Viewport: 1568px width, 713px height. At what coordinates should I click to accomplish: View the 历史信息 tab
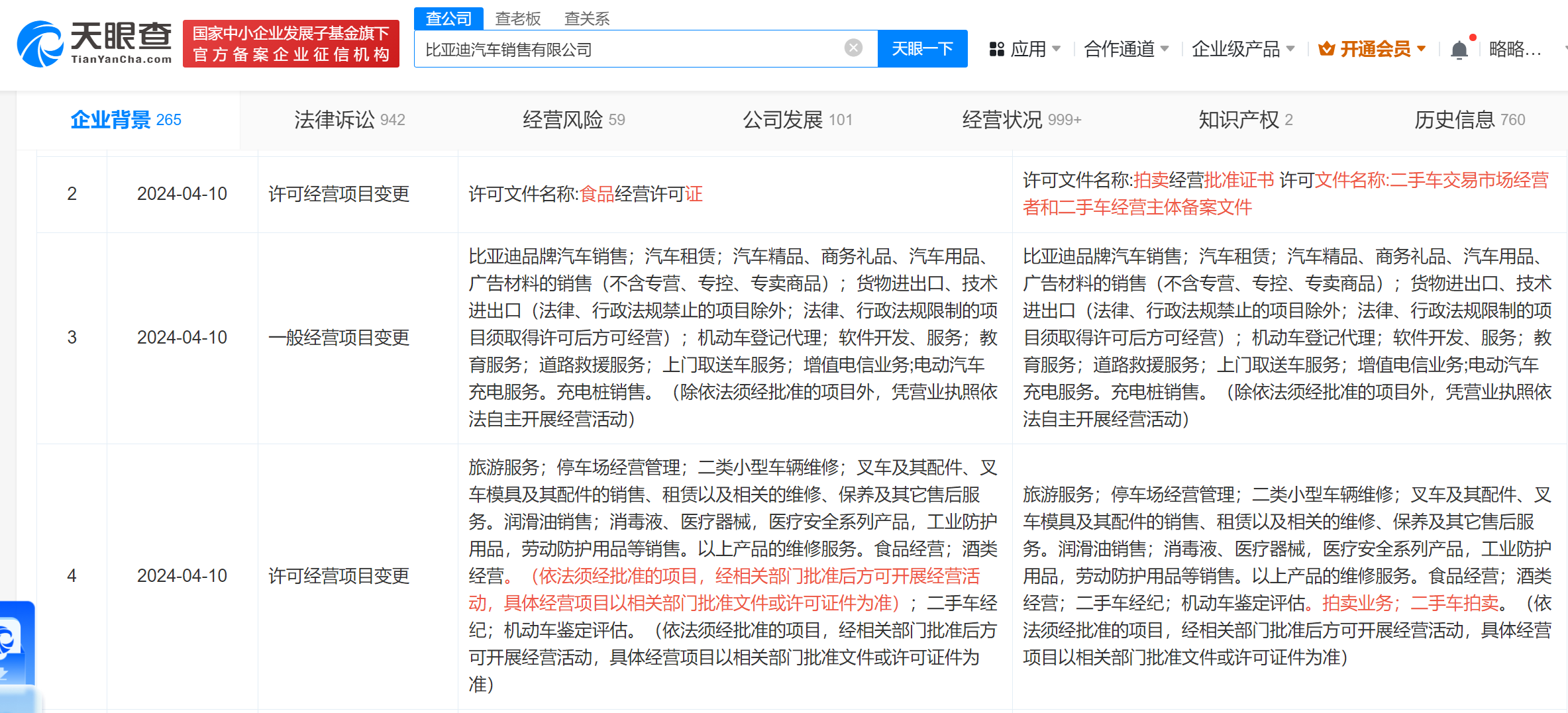[1469, 120]
